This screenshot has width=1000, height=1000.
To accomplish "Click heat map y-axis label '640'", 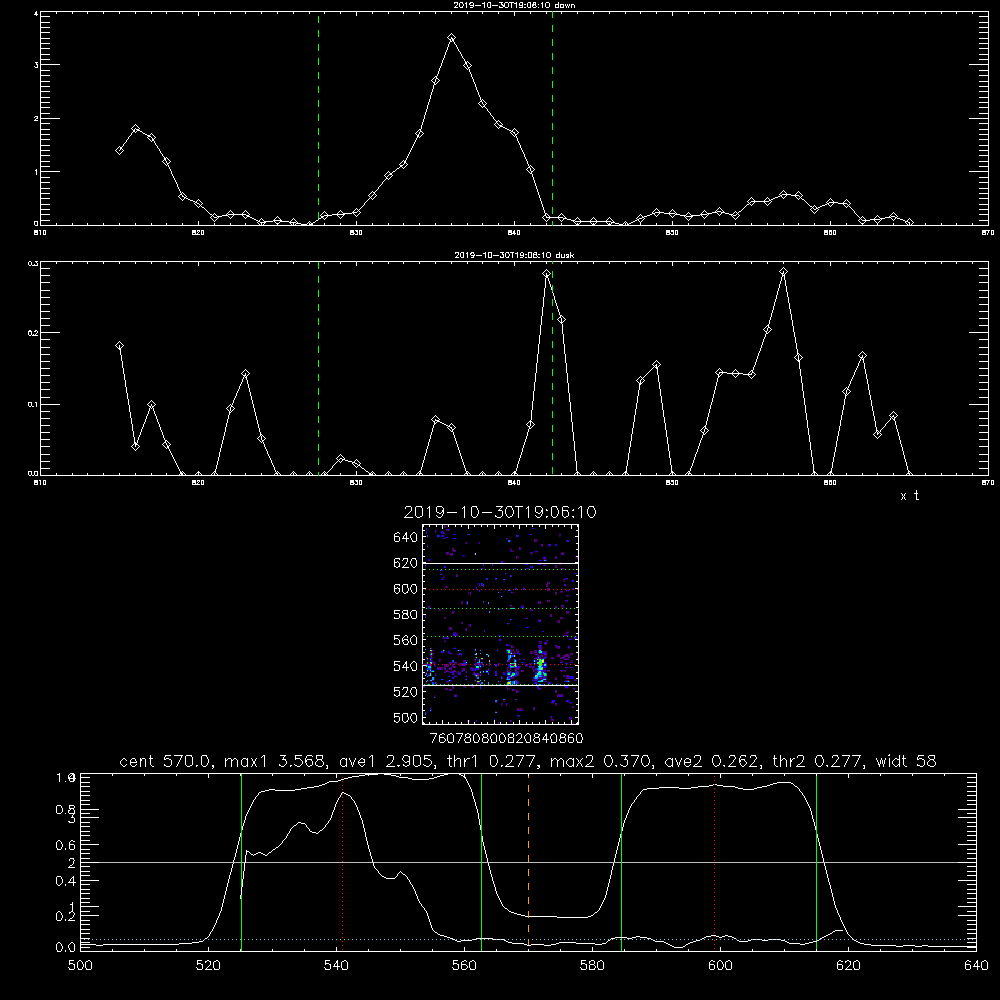I will pyautogui.click(x=406, y=537).
